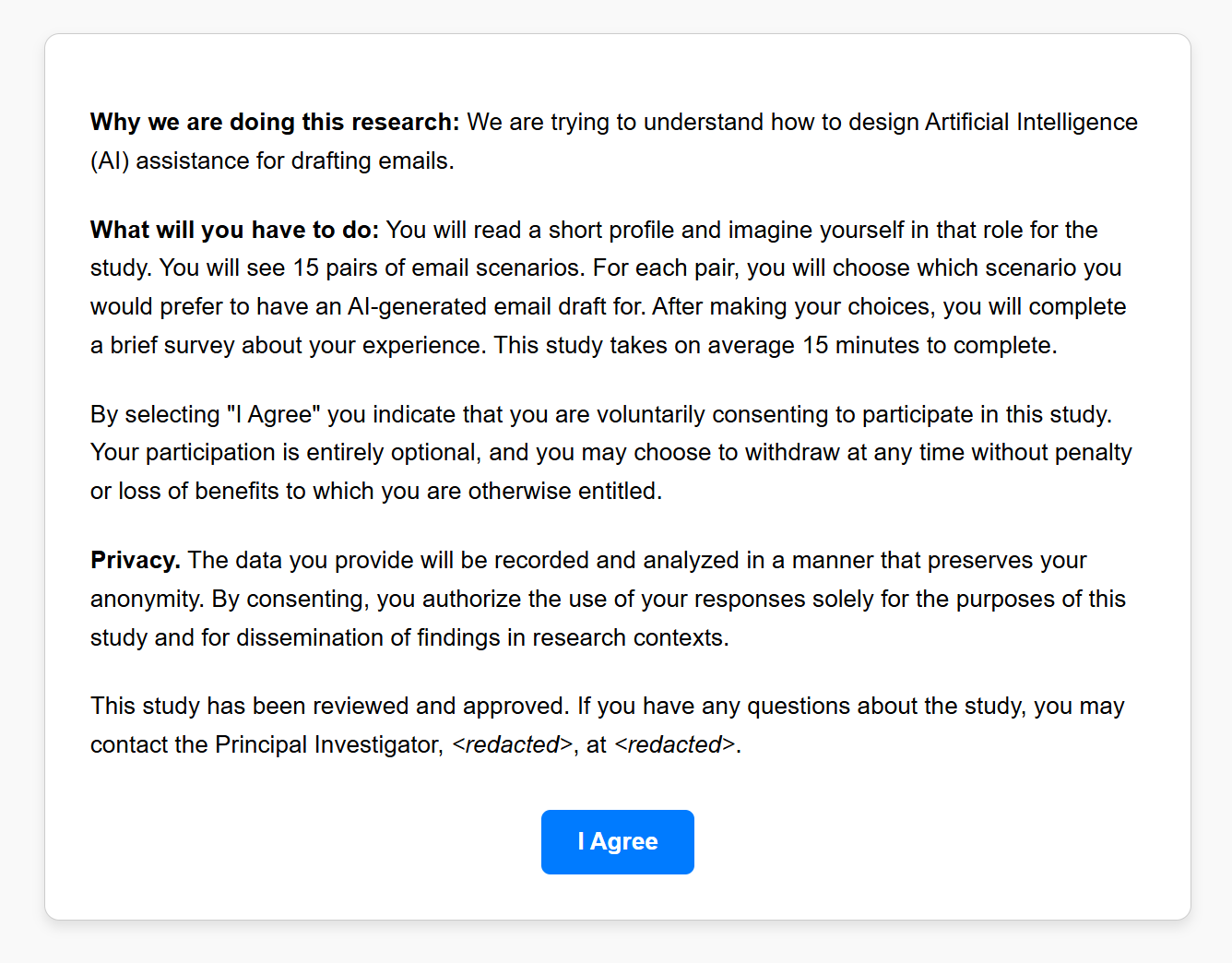Click the word "withdraw" in consent paragraph

tap(792, 452)
